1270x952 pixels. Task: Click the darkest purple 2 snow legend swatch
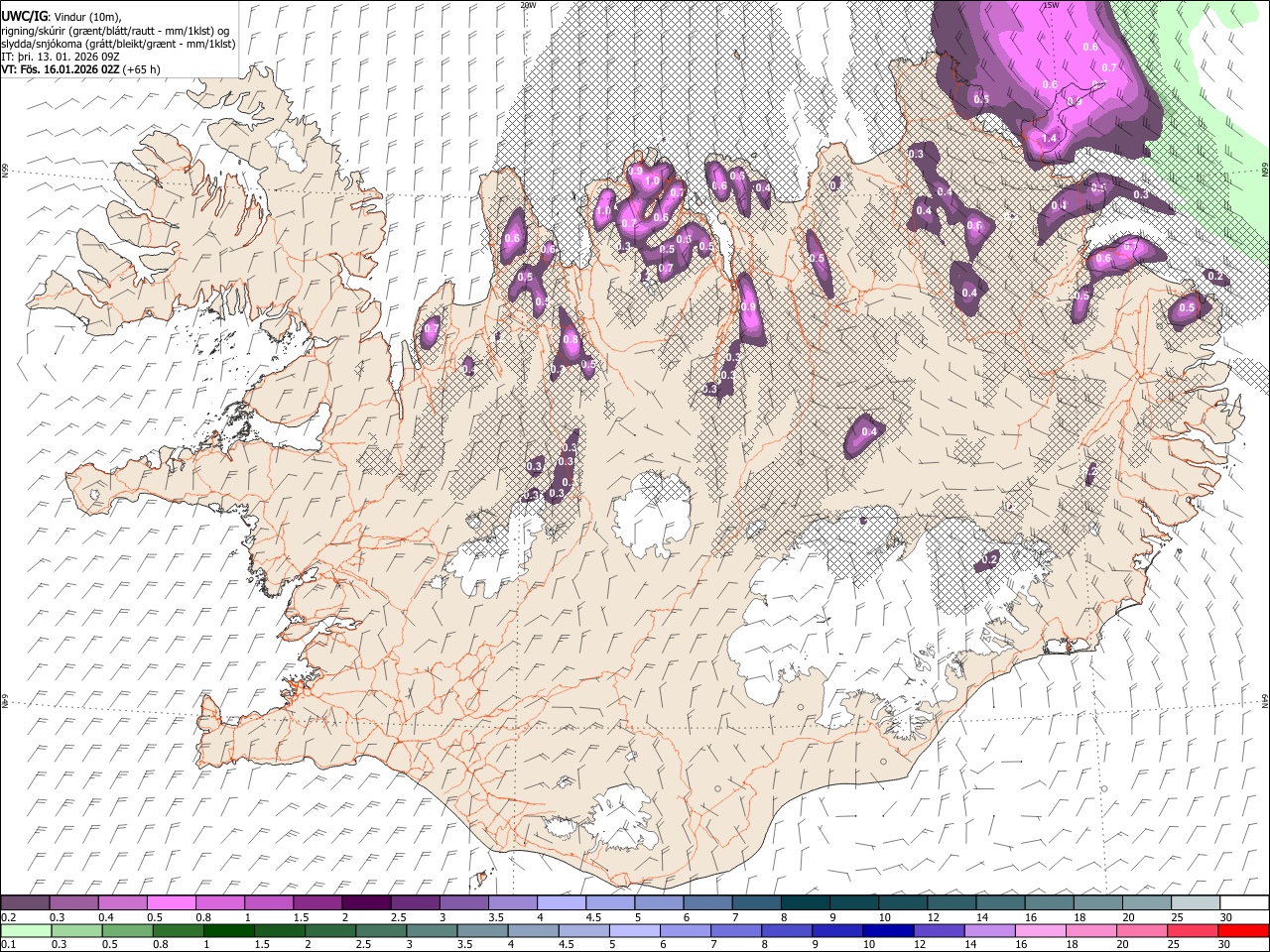click(x=366, y=902)
